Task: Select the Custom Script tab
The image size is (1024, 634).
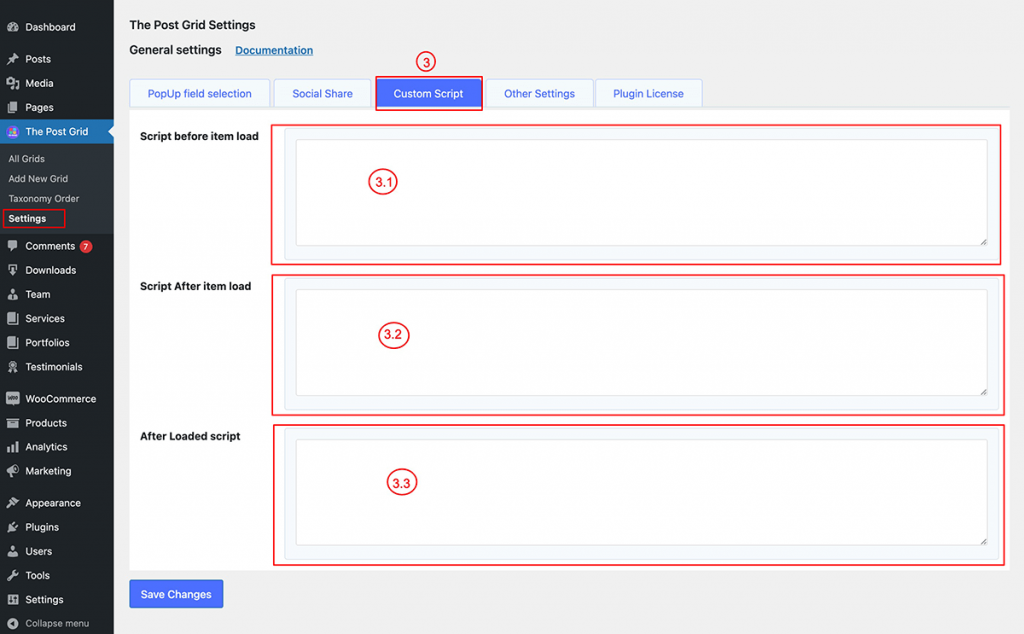Action: click(x=428, y=93)
